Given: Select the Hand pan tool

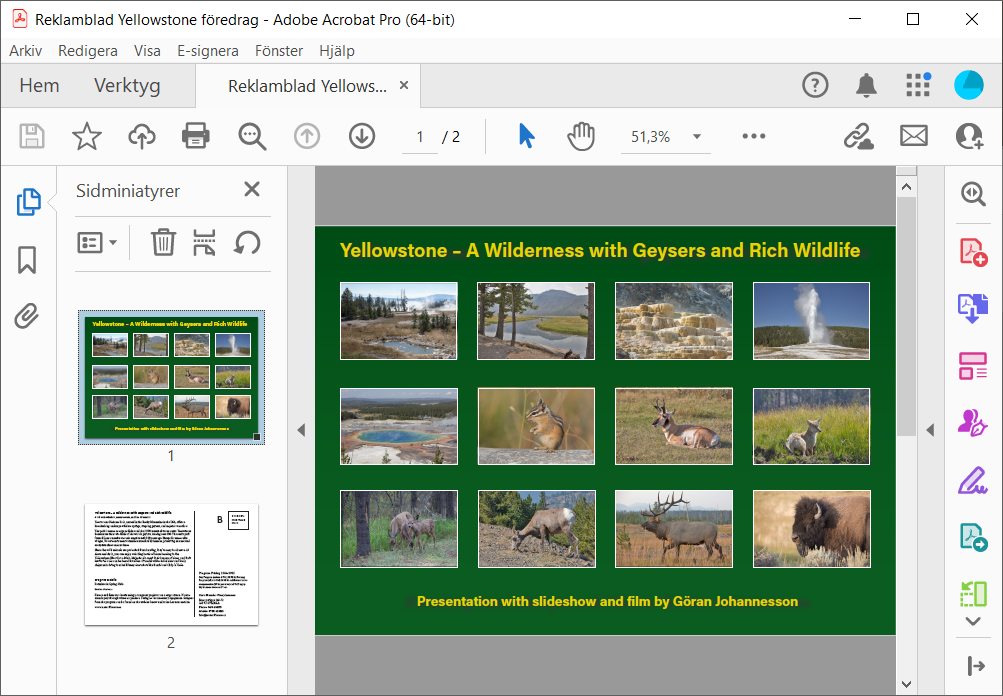Looking at the screenshot, I should pyautogui.click(x=581, y=136).
